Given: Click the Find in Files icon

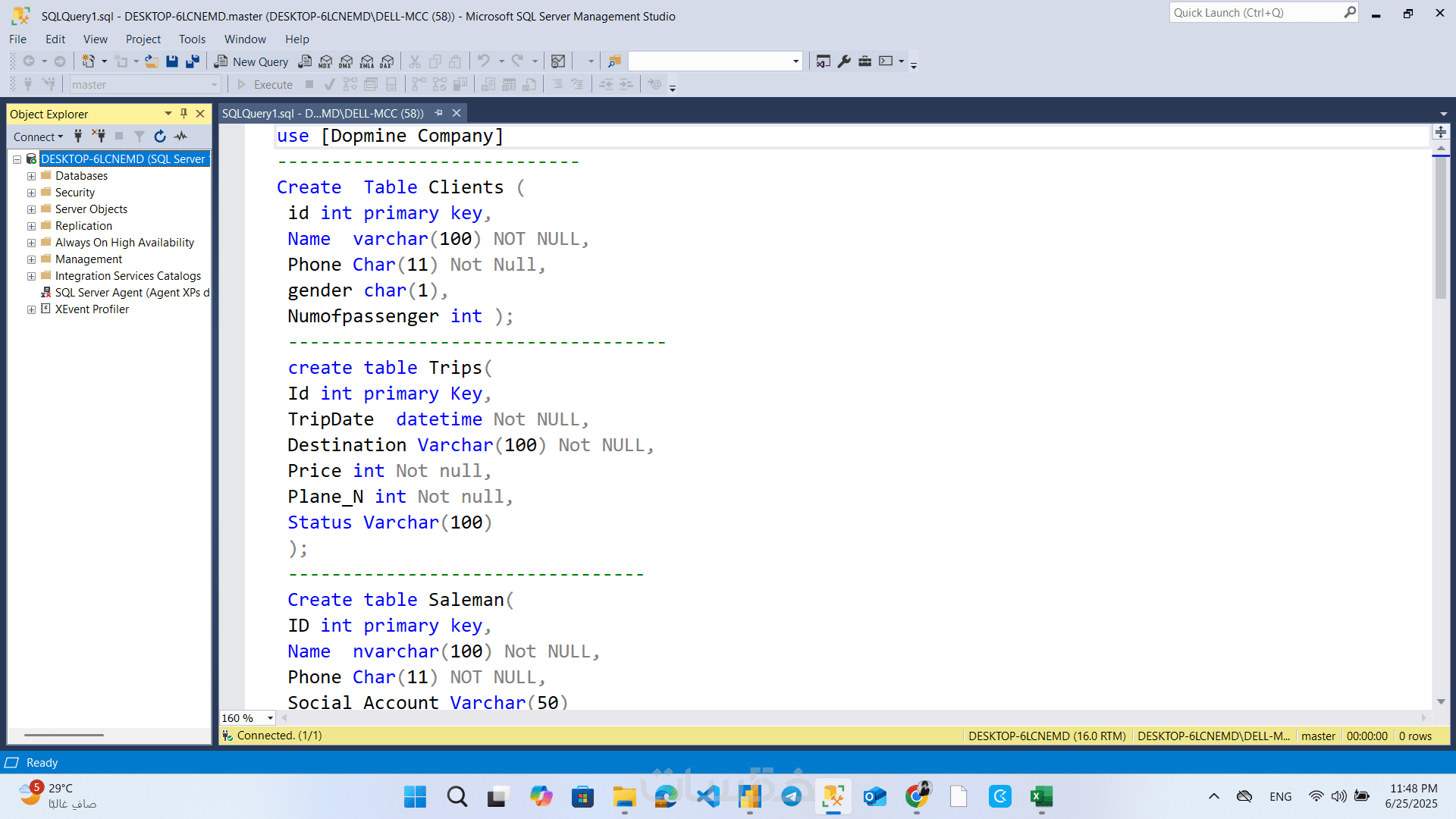Looking at the screenshot, I should (x=614, y=61).
